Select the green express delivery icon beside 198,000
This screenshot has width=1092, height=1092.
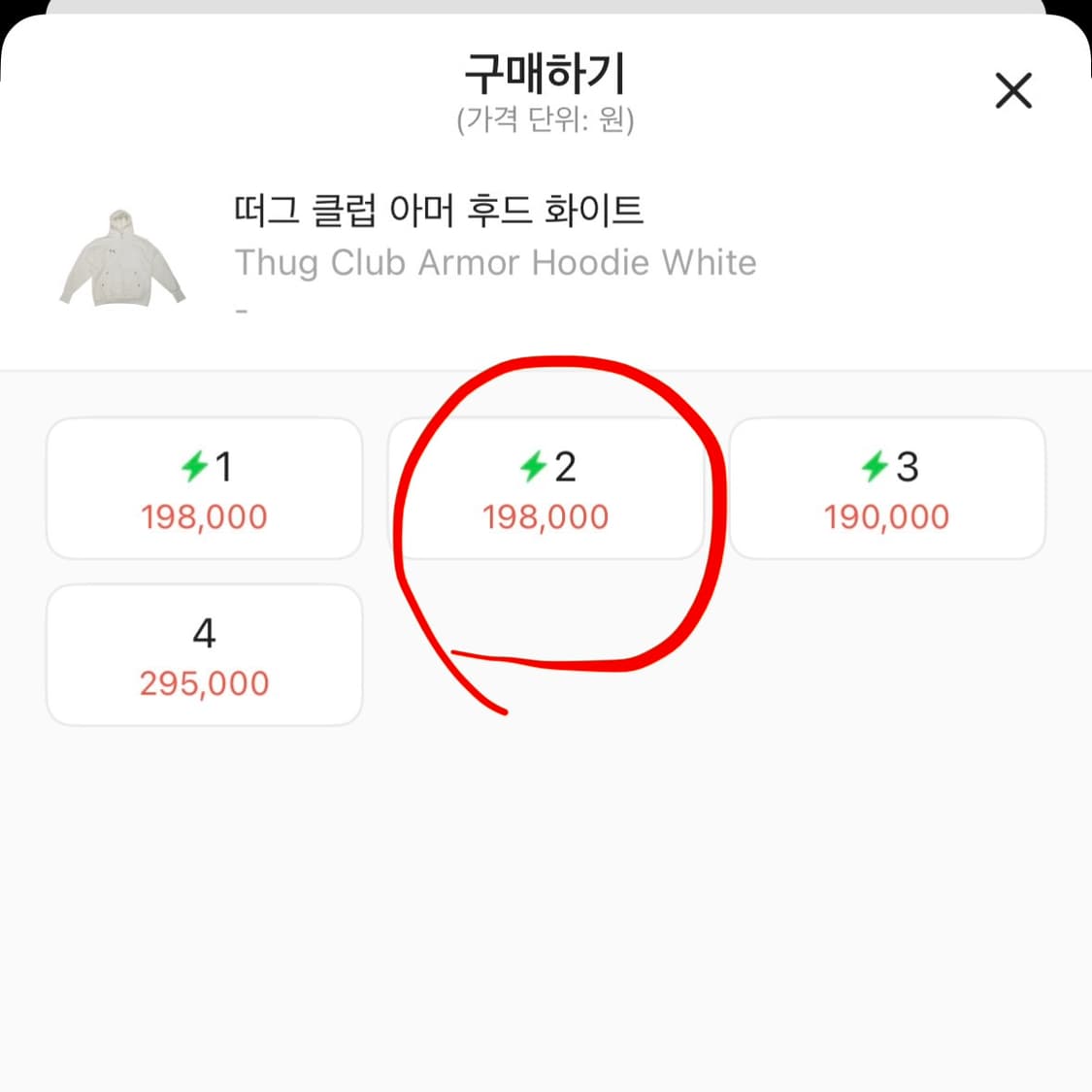point(198,467)
